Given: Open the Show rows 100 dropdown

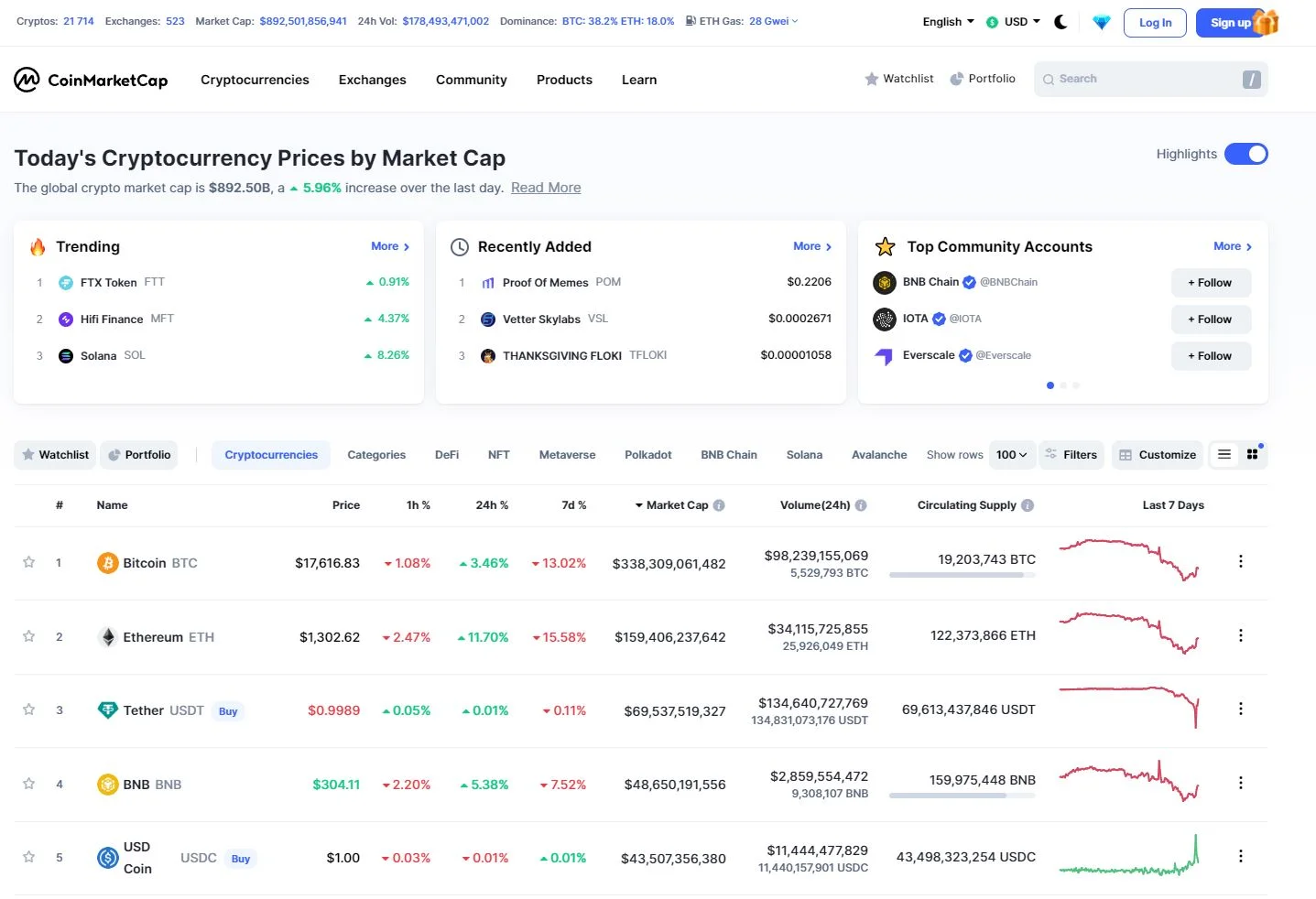Looking at the screenshot, I should click(x=1011, y=455).
